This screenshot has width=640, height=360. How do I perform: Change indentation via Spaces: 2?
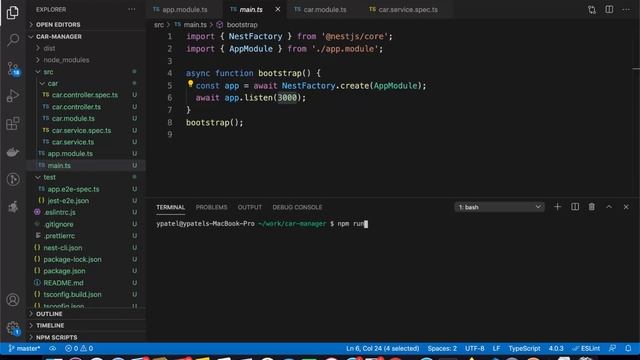[x=442, y=349]
